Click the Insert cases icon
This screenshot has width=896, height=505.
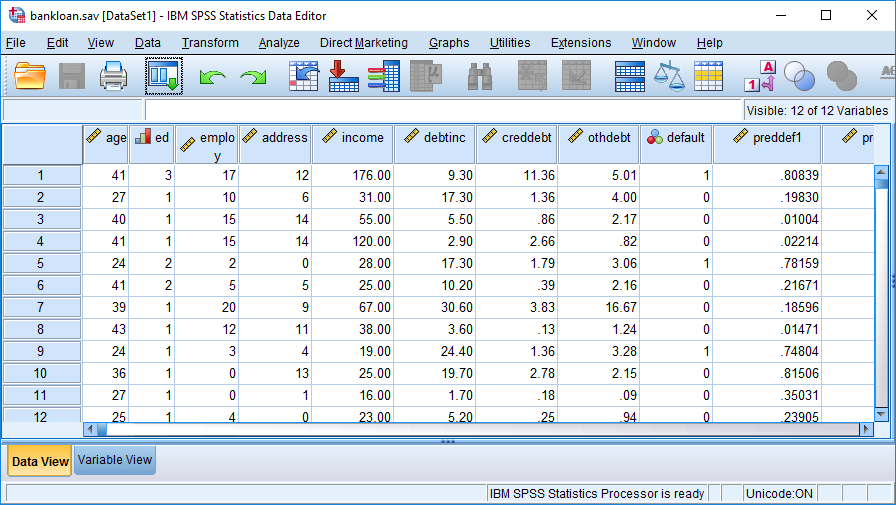(532, 76)
